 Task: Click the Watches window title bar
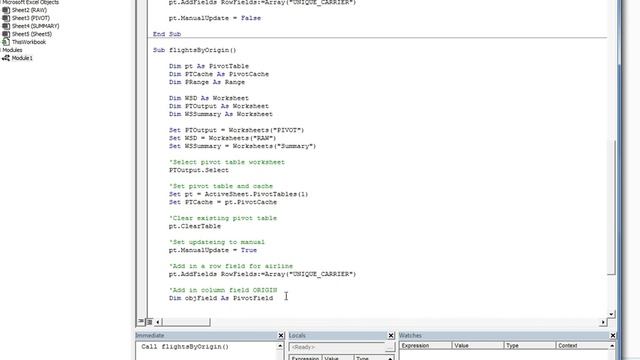click(503, 335)
